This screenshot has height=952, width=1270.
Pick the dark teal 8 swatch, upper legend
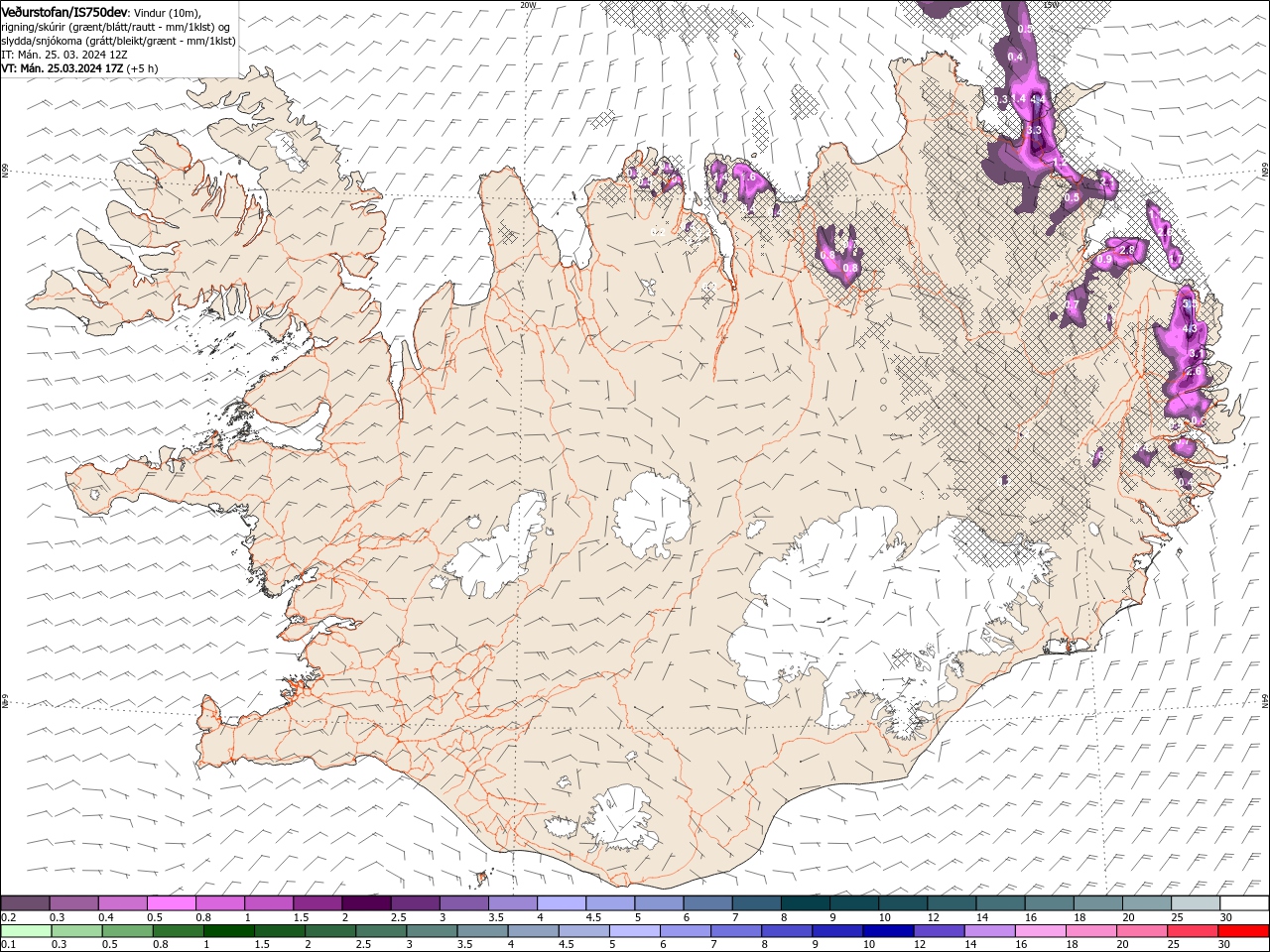[805, 903]
